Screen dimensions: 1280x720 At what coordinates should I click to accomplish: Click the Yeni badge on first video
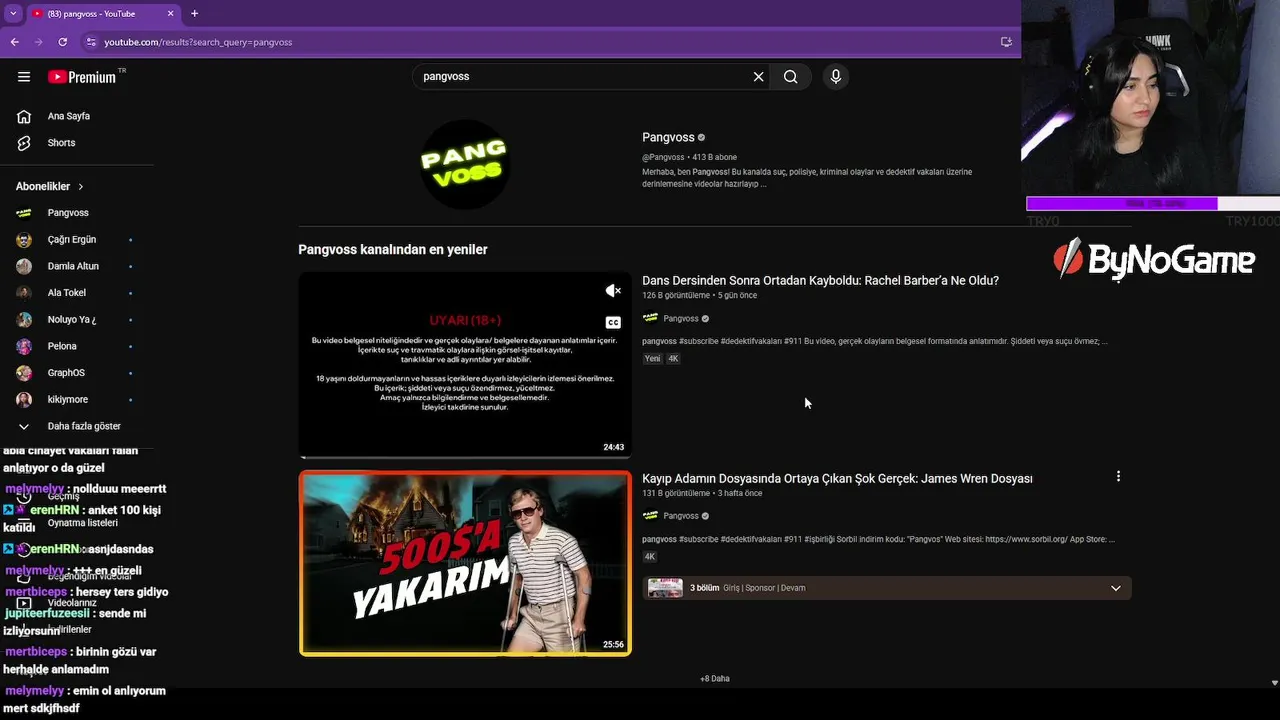coord(652,359)
